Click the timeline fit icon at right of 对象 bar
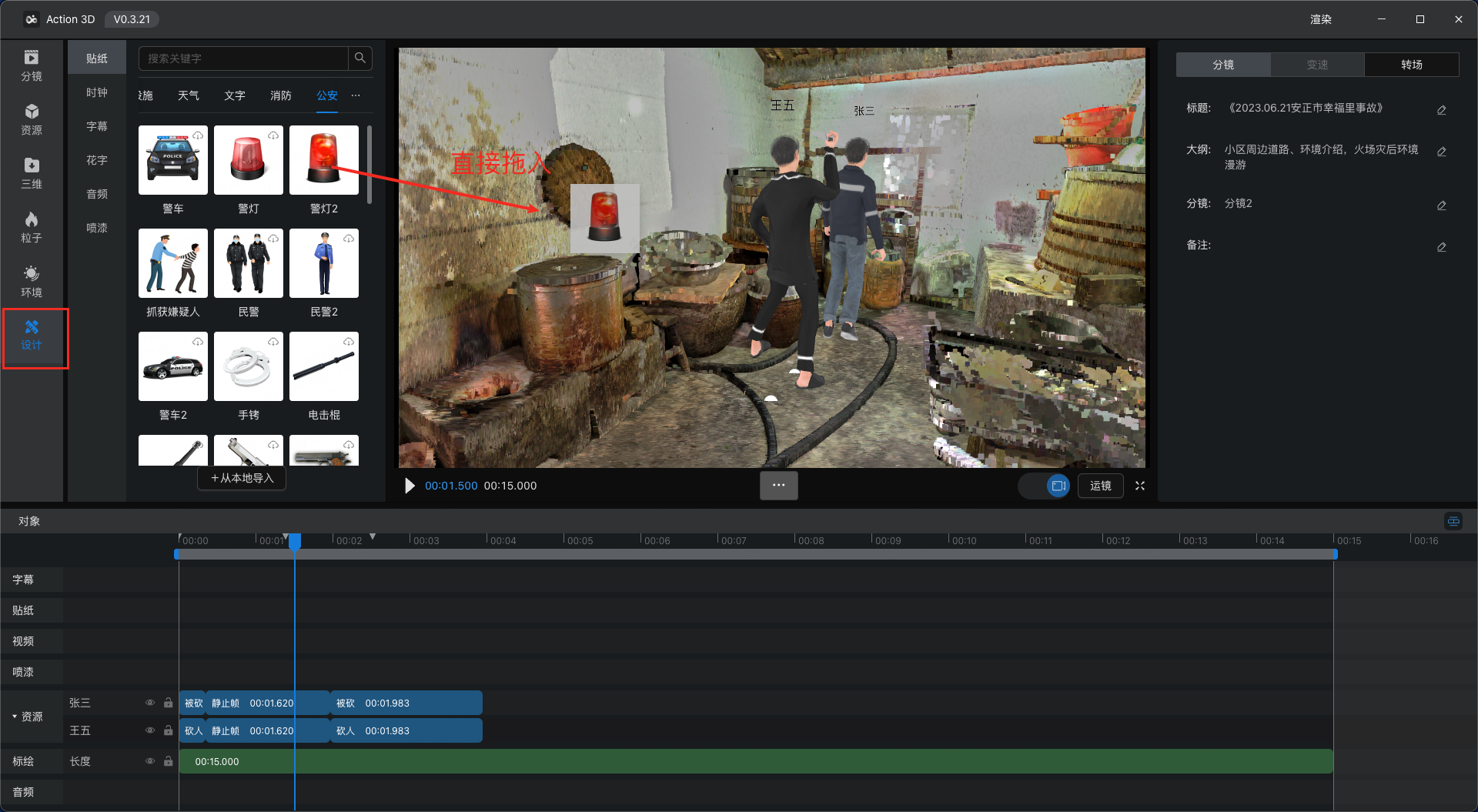This screenshot has width=1478, height=812. coord(1453,521)
